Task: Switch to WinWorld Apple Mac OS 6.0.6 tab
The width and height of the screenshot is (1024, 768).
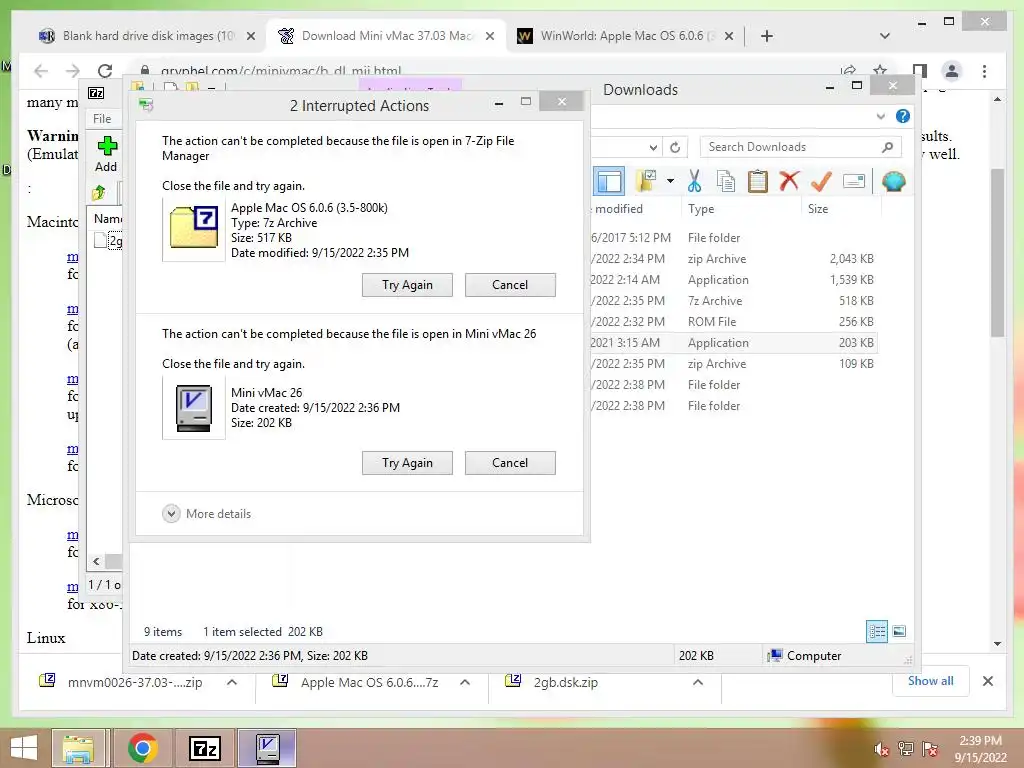Action: (x=625, y=36)
